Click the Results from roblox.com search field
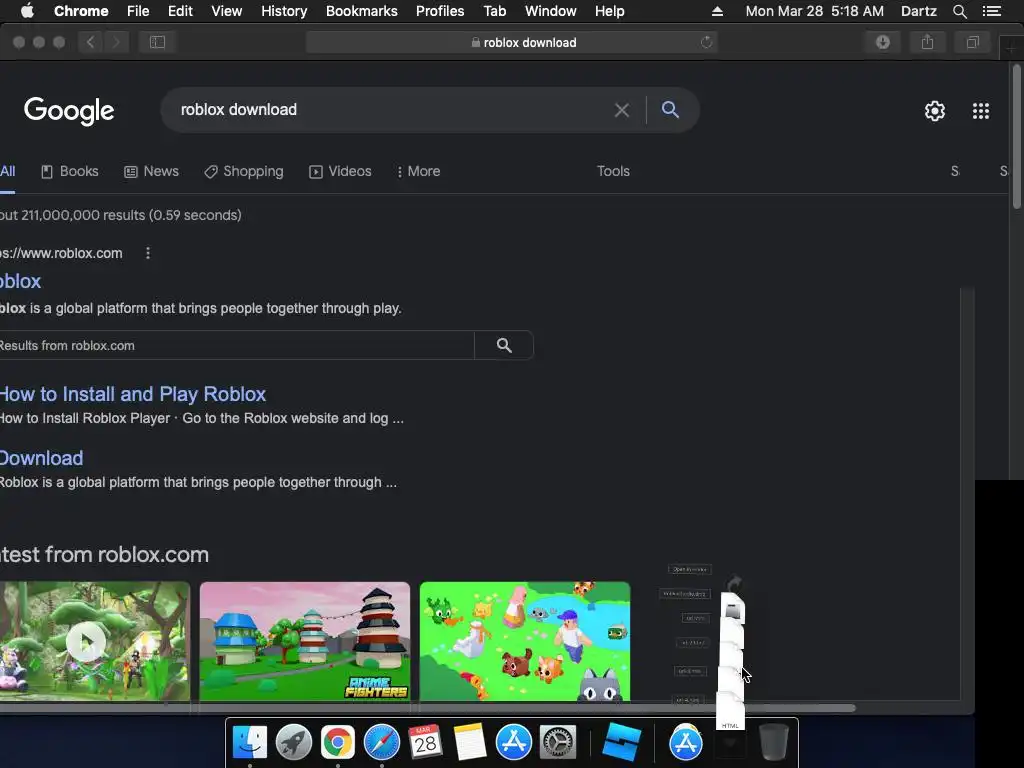The height and width of the screenshot is (768, 1024). coord(236,345)
